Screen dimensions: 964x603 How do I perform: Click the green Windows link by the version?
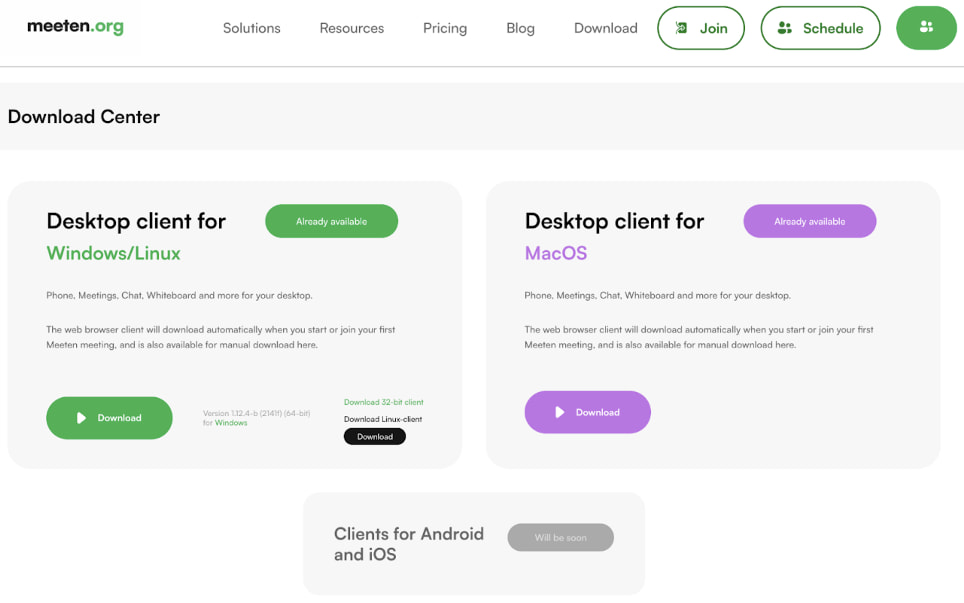tap(231, 423)
